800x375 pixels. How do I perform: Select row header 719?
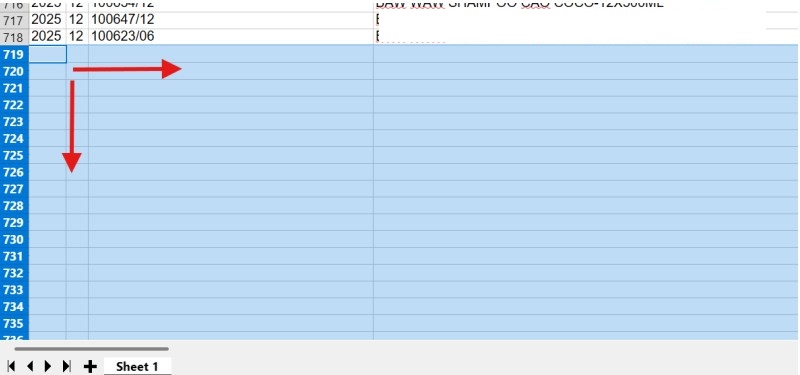pos(14,54)
